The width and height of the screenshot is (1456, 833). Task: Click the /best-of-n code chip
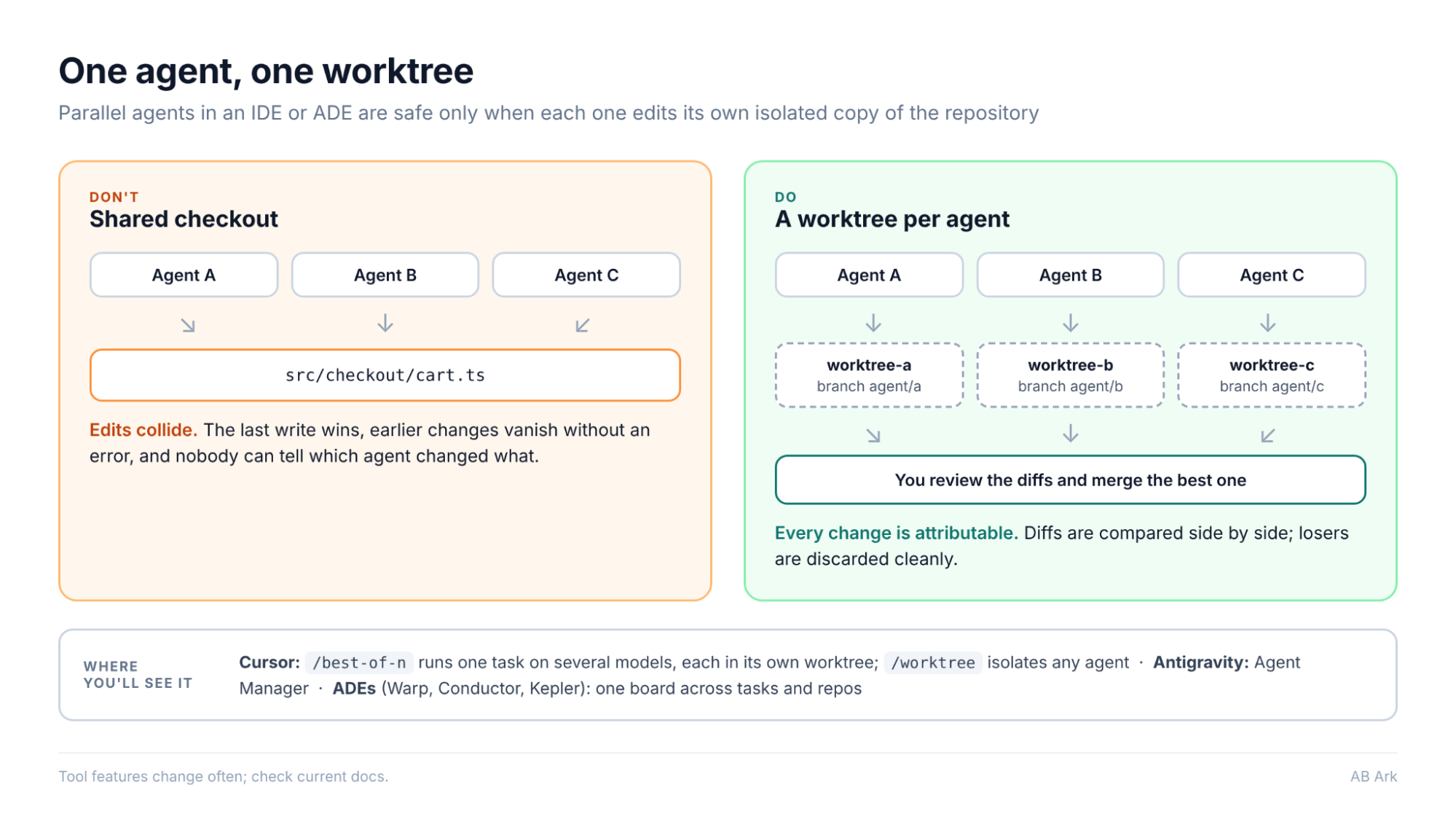pyautogui.click(x=359, y=662)
